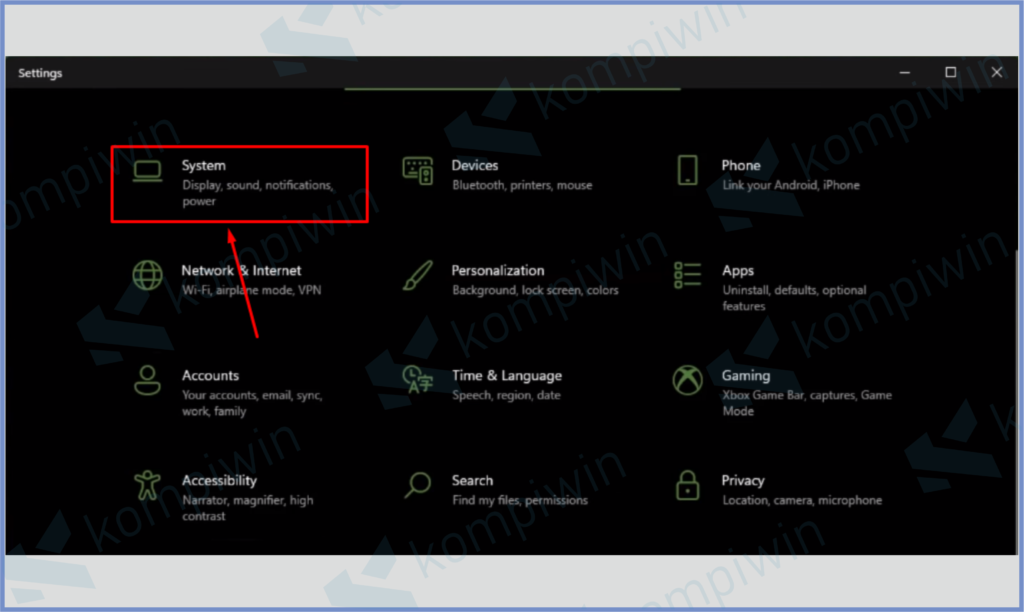Click the Phone icon

coord(687,170)
